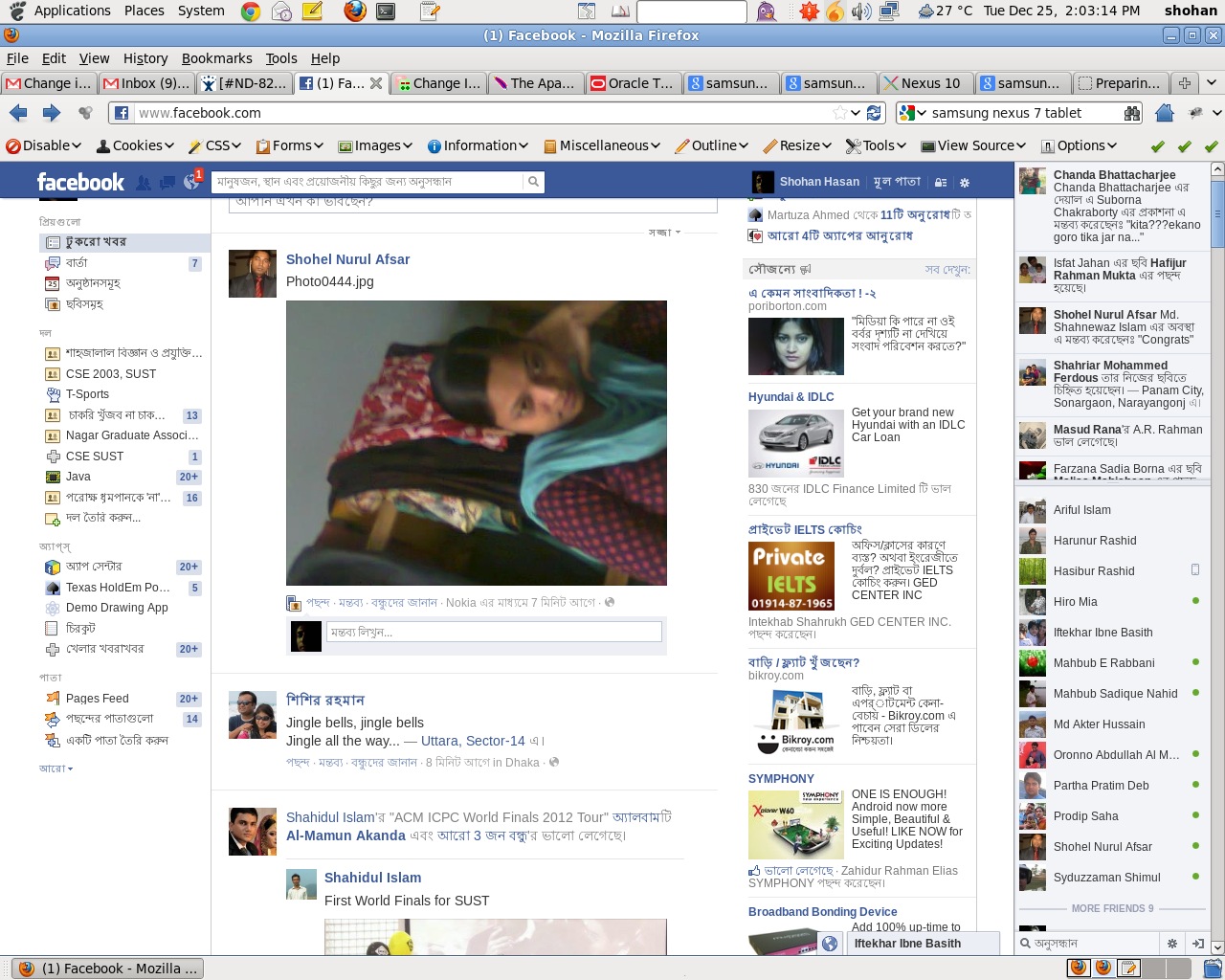
Task: Open the Cookies dropdown in the developer toolbar
Action: [135, 145]
